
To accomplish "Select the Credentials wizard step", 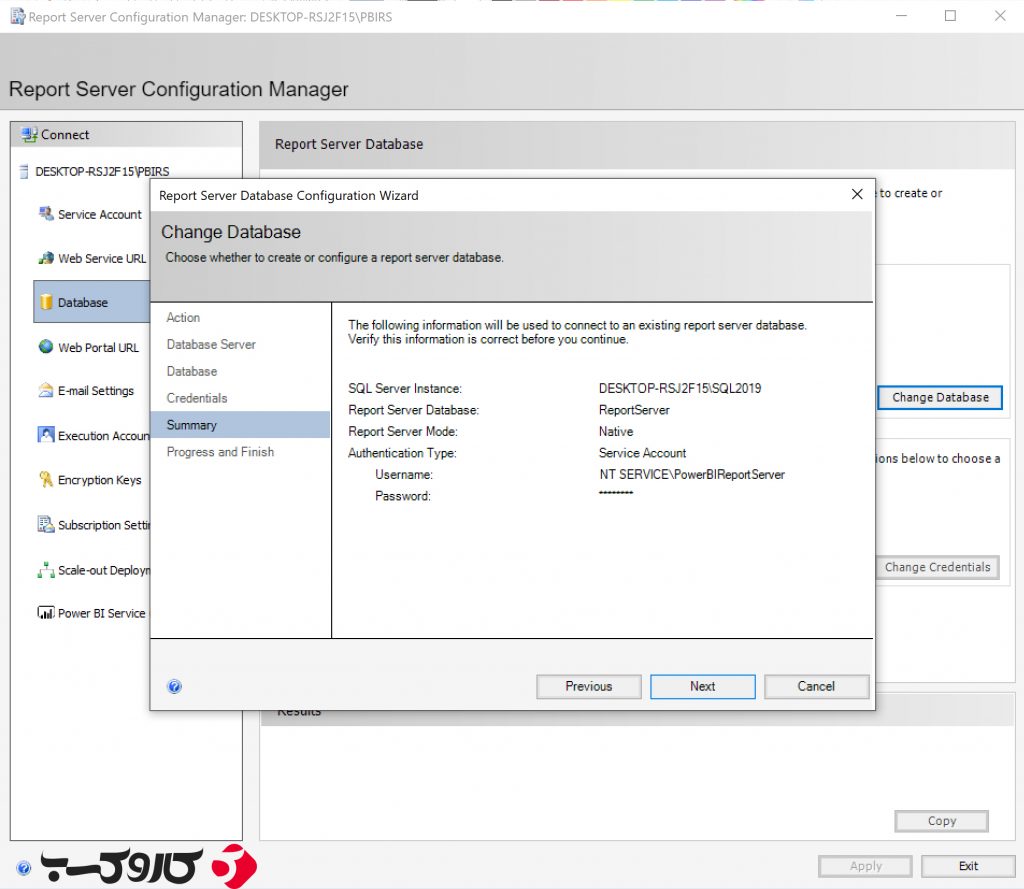I will coord(196,397).
